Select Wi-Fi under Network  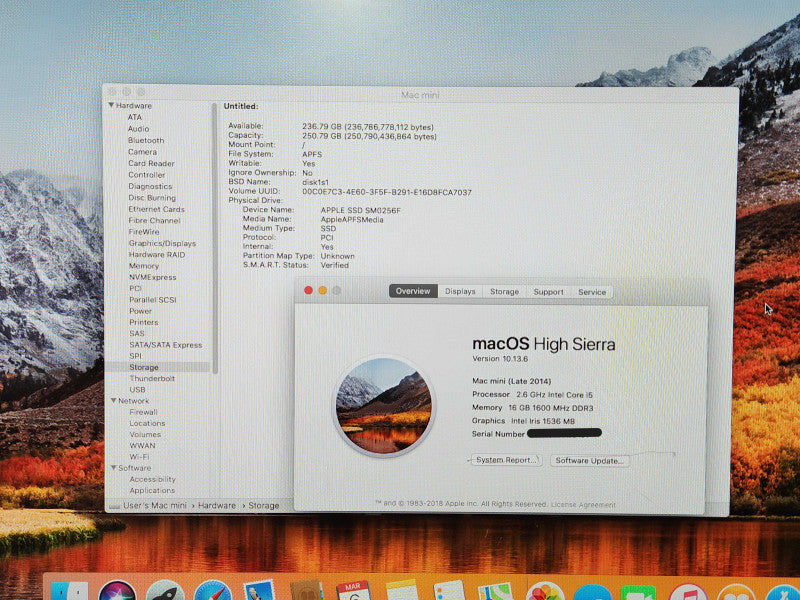tap(139, 457)
